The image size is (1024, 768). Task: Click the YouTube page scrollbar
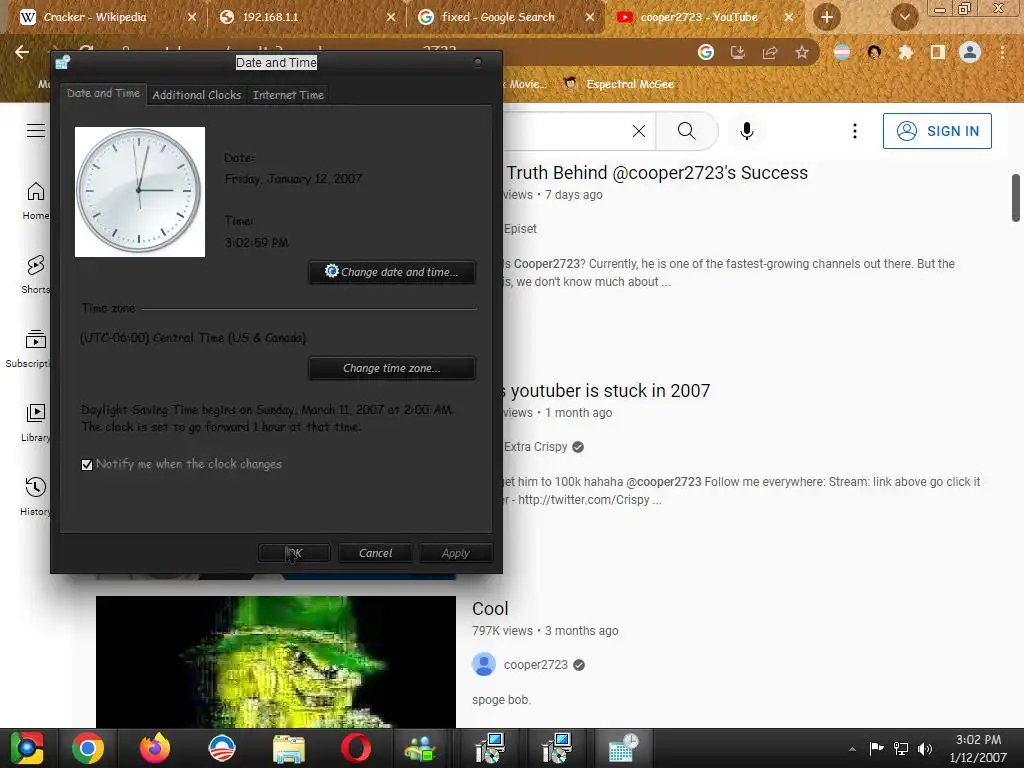click(x=1016, y=198)
